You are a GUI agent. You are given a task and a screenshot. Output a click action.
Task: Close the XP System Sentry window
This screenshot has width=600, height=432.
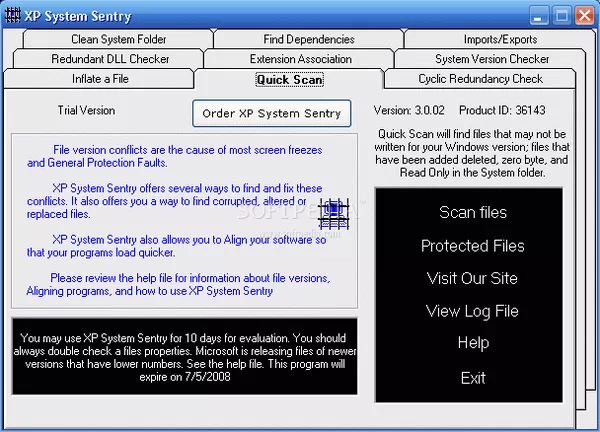click(x=582, y=15)
